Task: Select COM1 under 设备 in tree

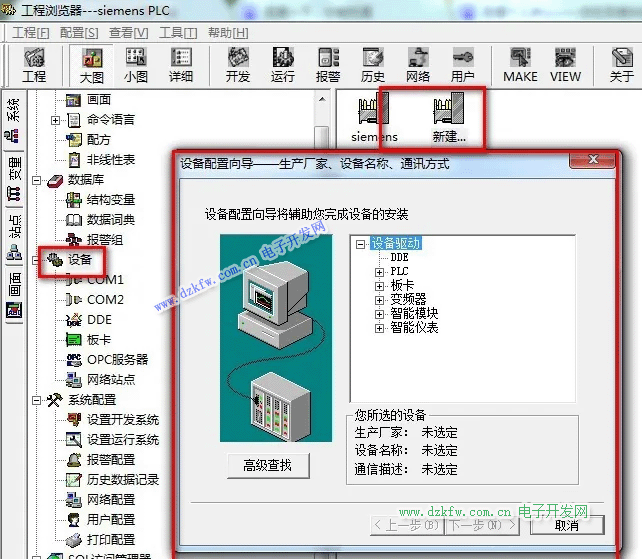Action: 105,280
